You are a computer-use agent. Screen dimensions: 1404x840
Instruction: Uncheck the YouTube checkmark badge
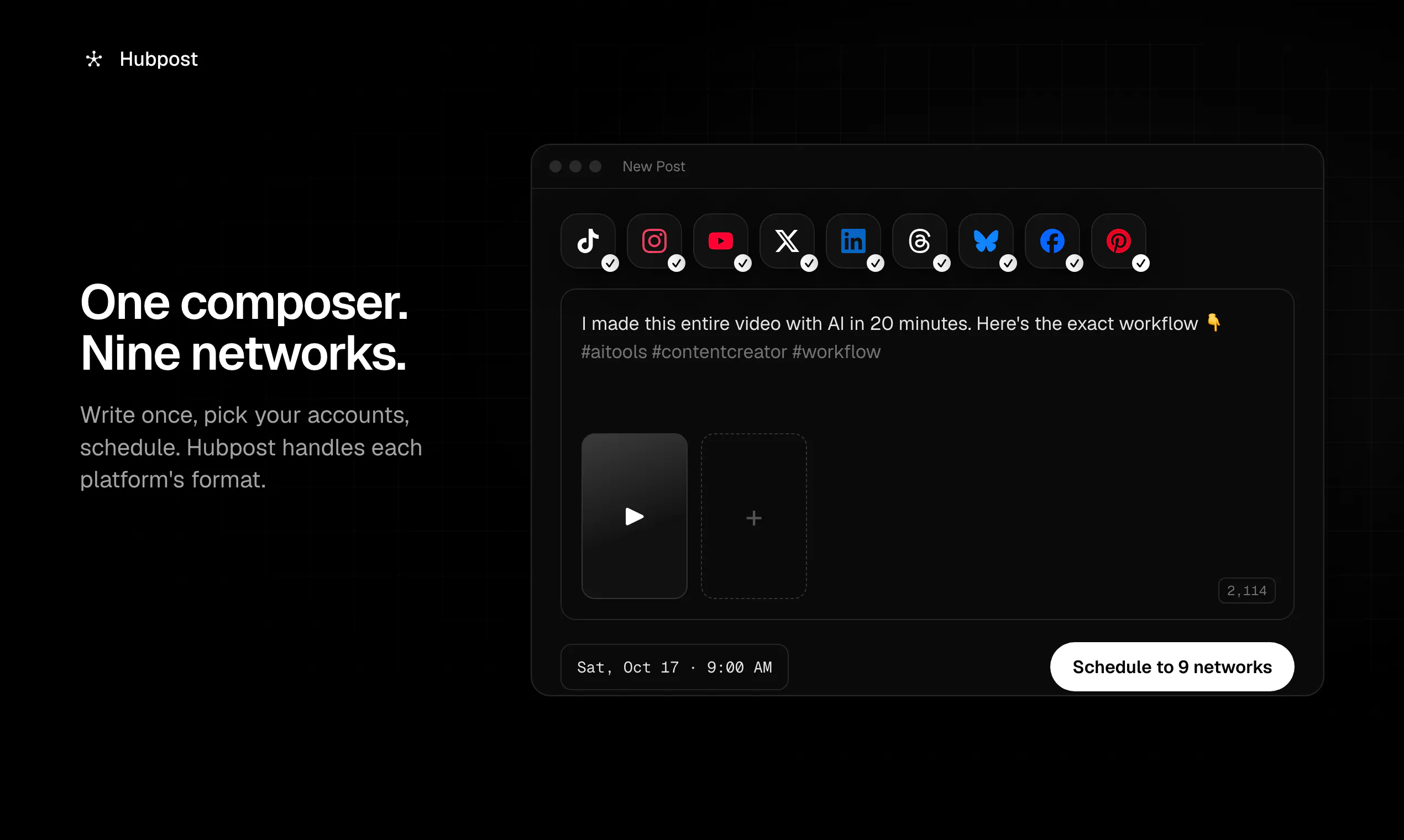point(743,263)
